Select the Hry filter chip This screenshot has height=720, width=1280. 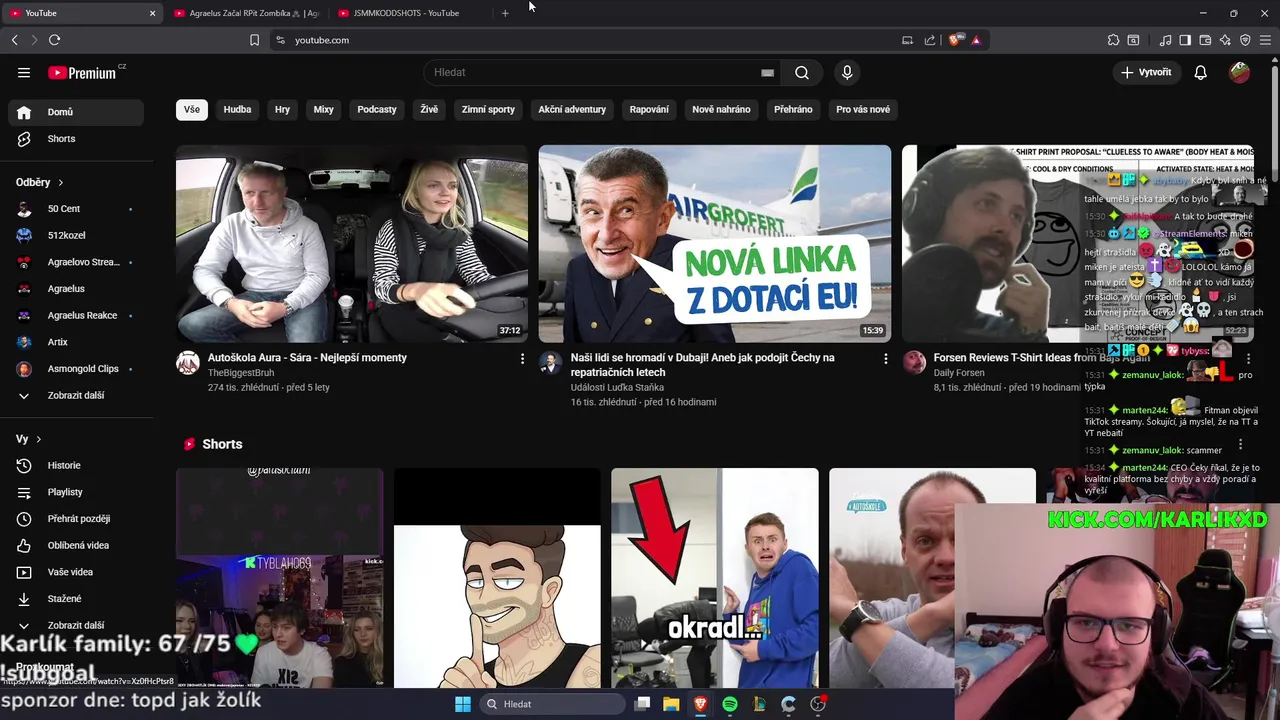[282, 109]
